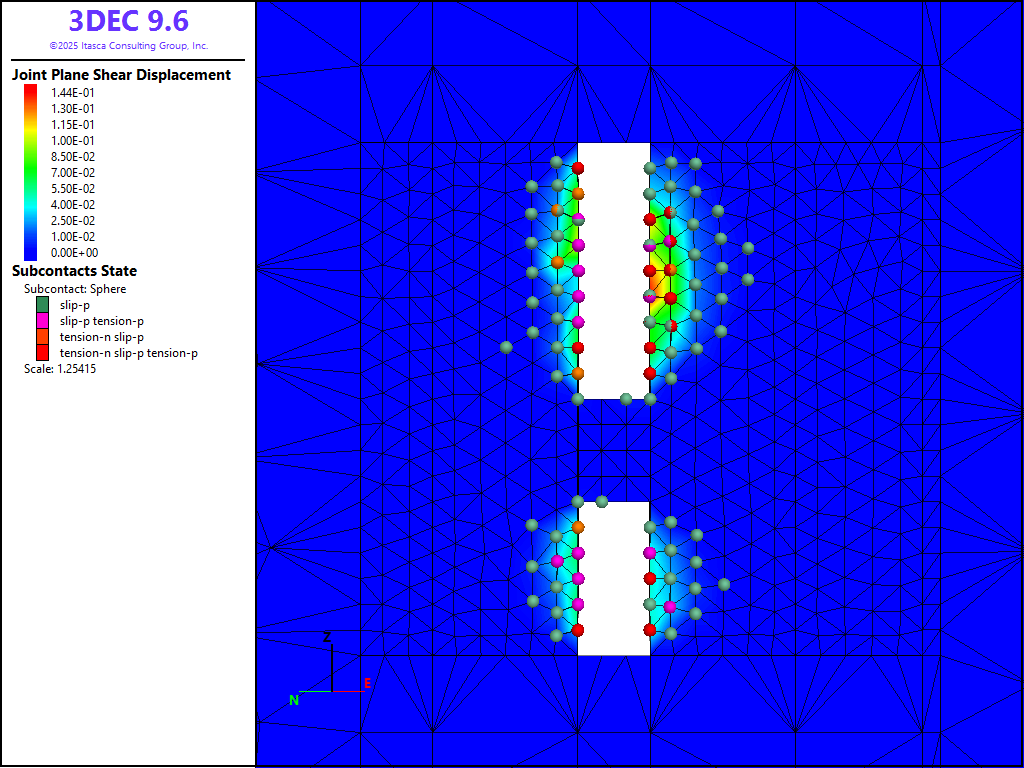
Task: Click the 0.00E+00 minimum legend value
Action: [73, 253]
